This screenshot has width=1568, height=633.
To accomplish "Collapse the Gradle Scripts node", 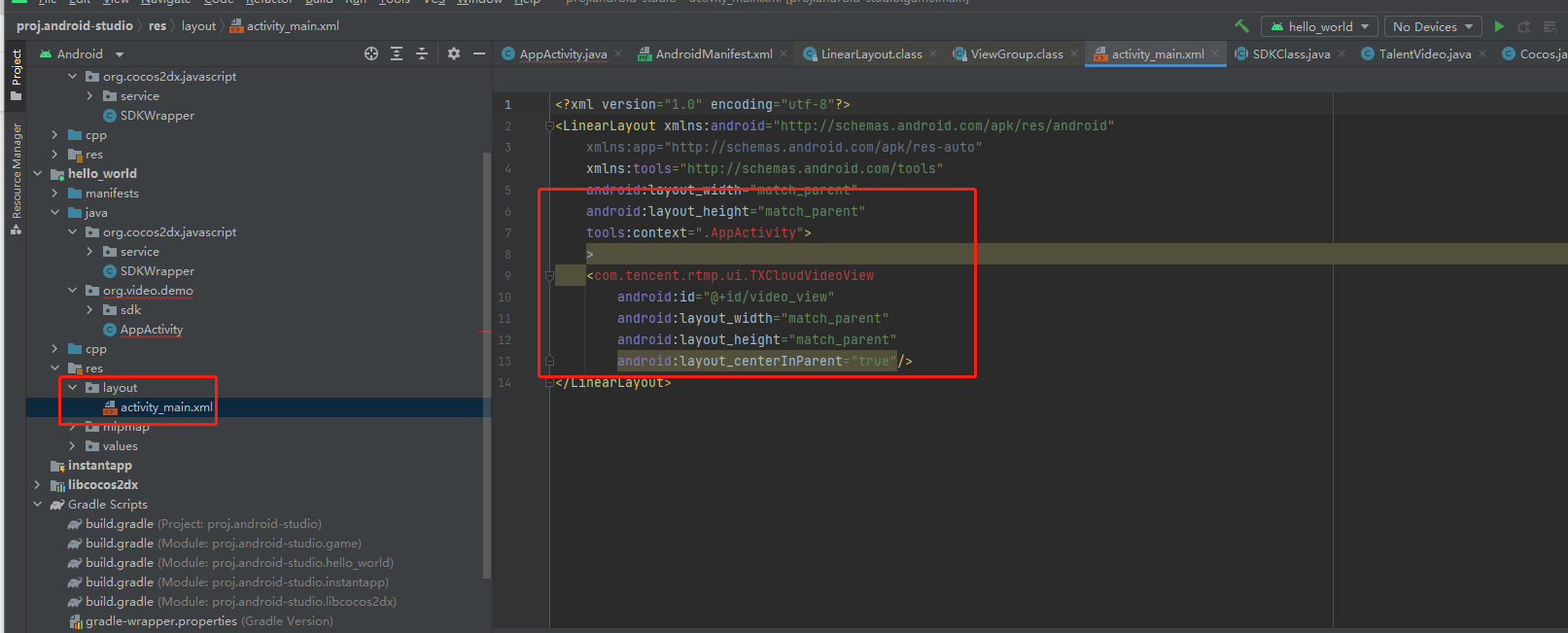I will 37,505.
